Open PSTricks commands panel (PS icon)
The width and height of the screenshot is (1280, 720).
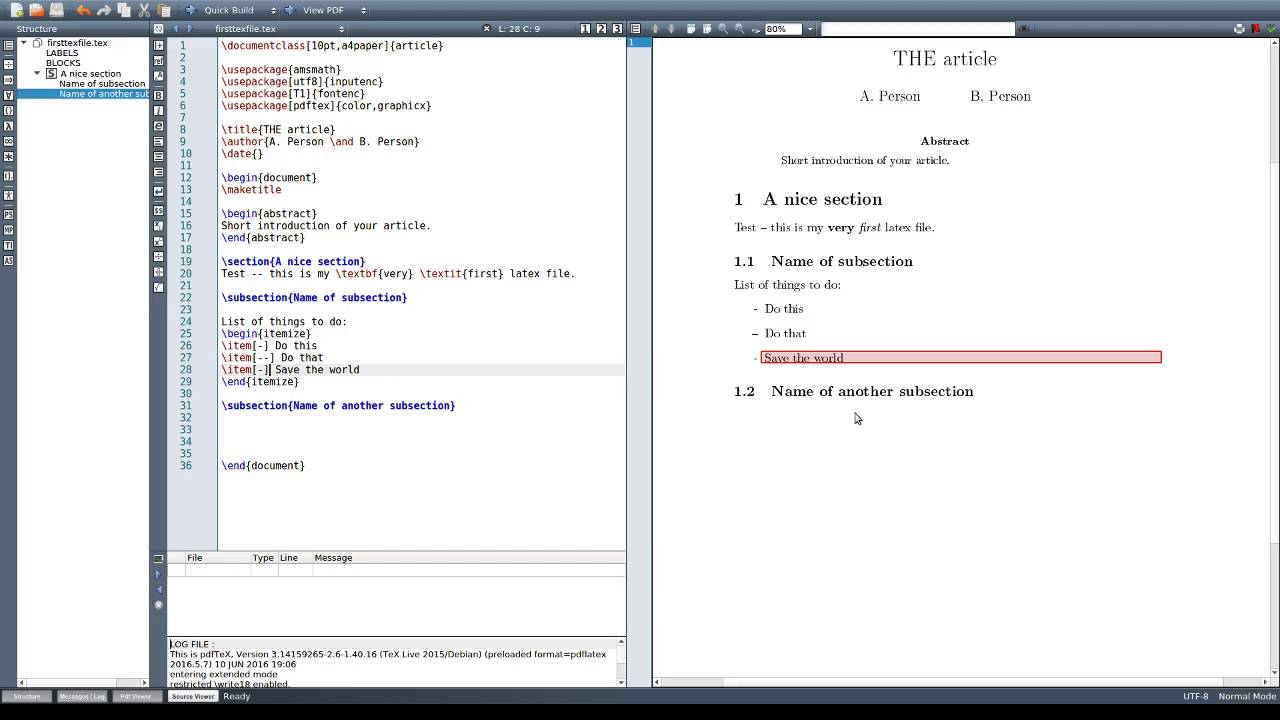[8, 215]
